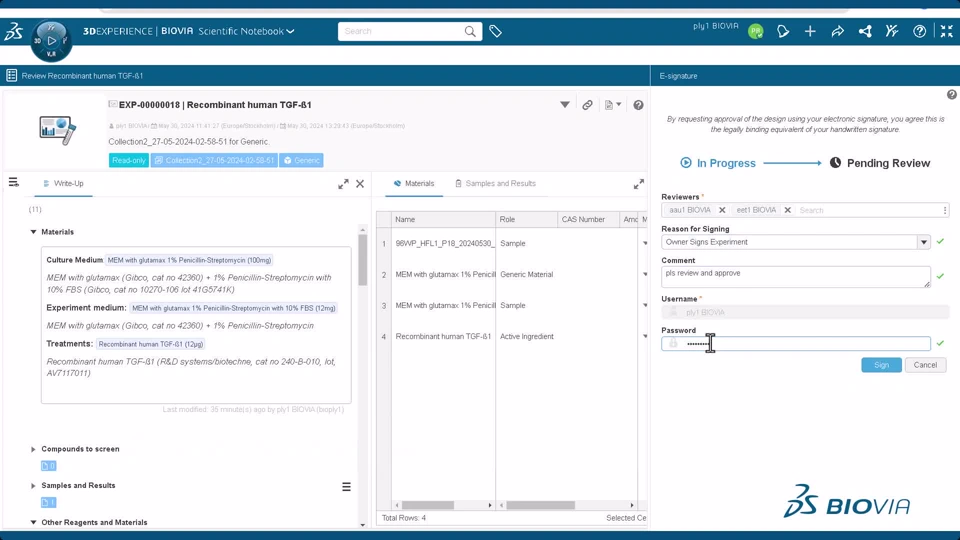Click the Comment text area

795,277
